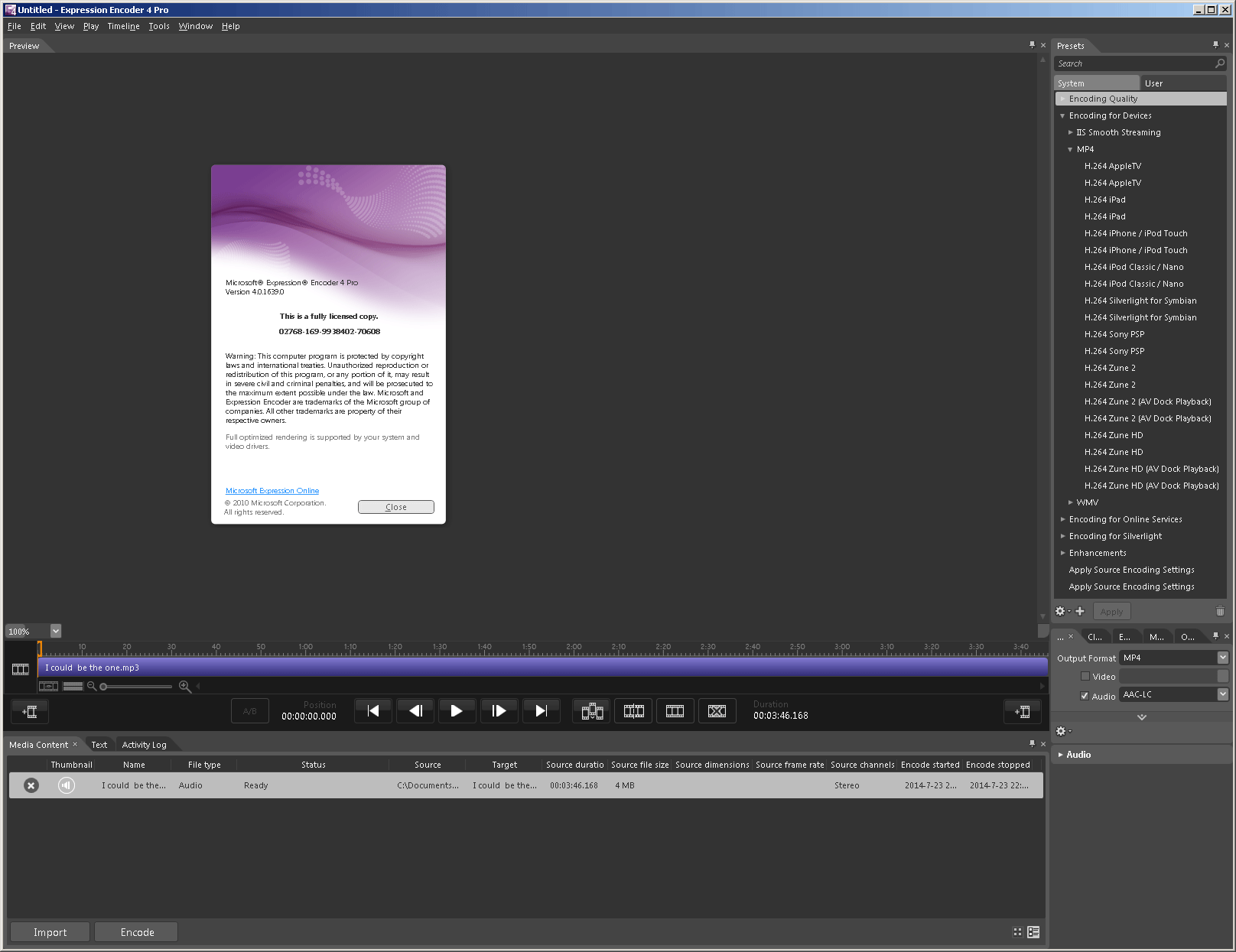Show more options with the double chevron
The height and width of the screenshot is (952, 1236).
click(x=1142, y=717)
